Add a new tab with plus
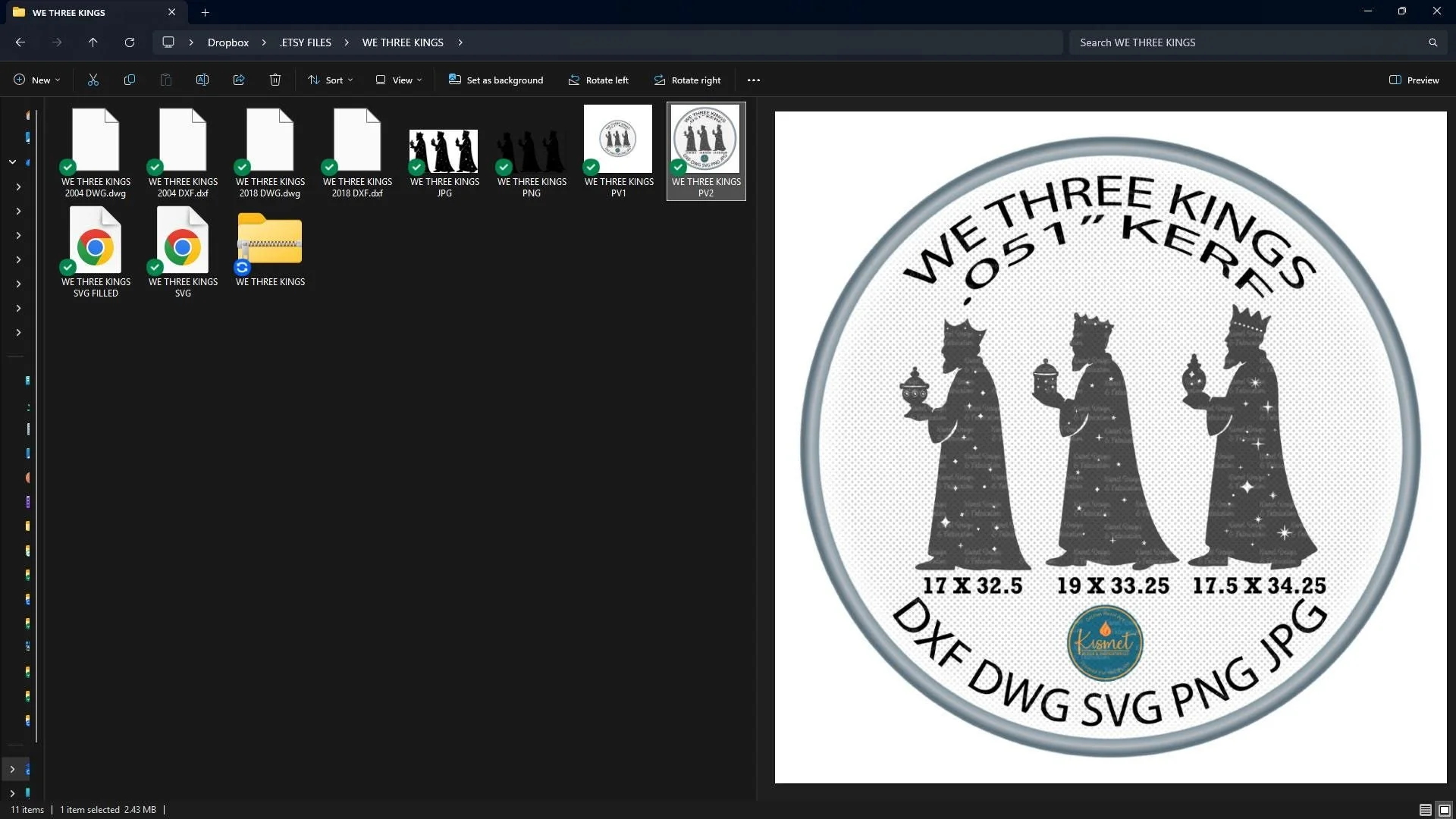This screenshot has width=1456, height=819. (205, 12)
